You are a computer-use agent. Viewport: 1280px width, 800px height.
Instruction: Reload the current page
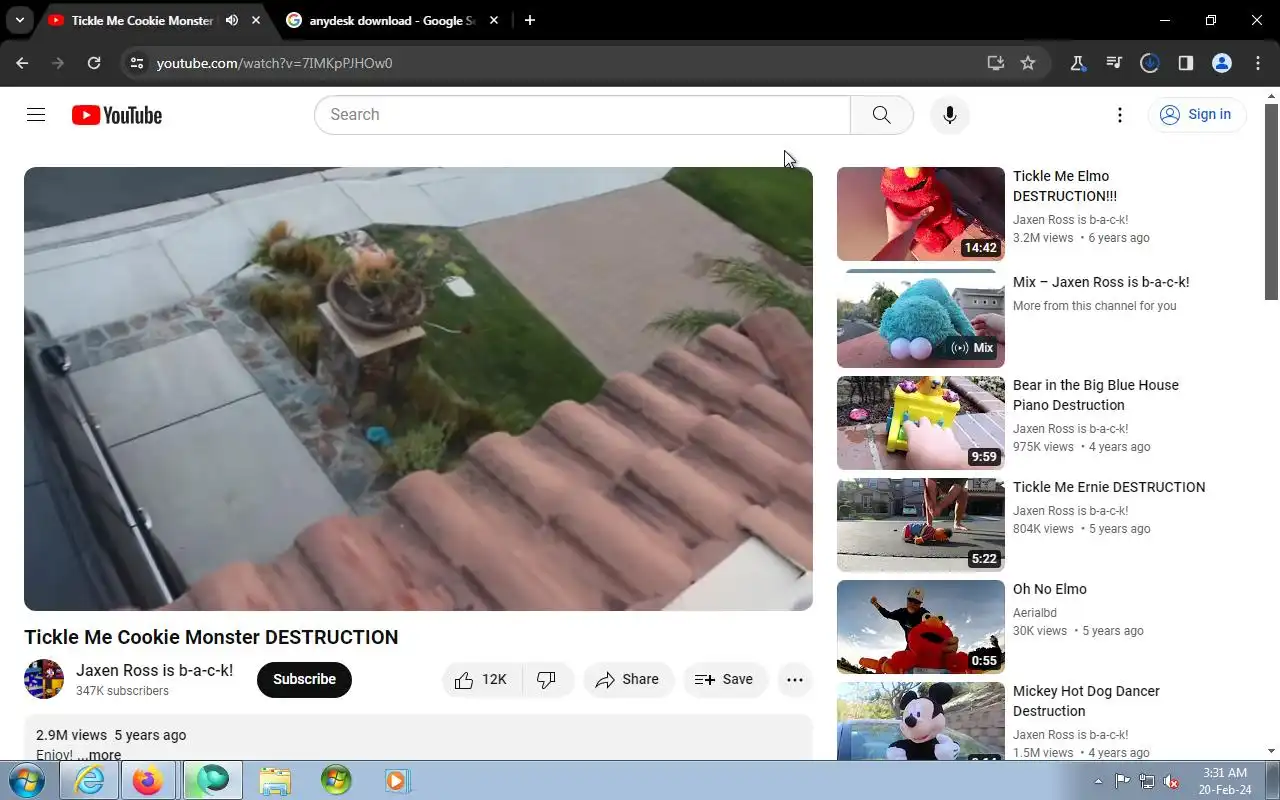[x=94, y=63]
